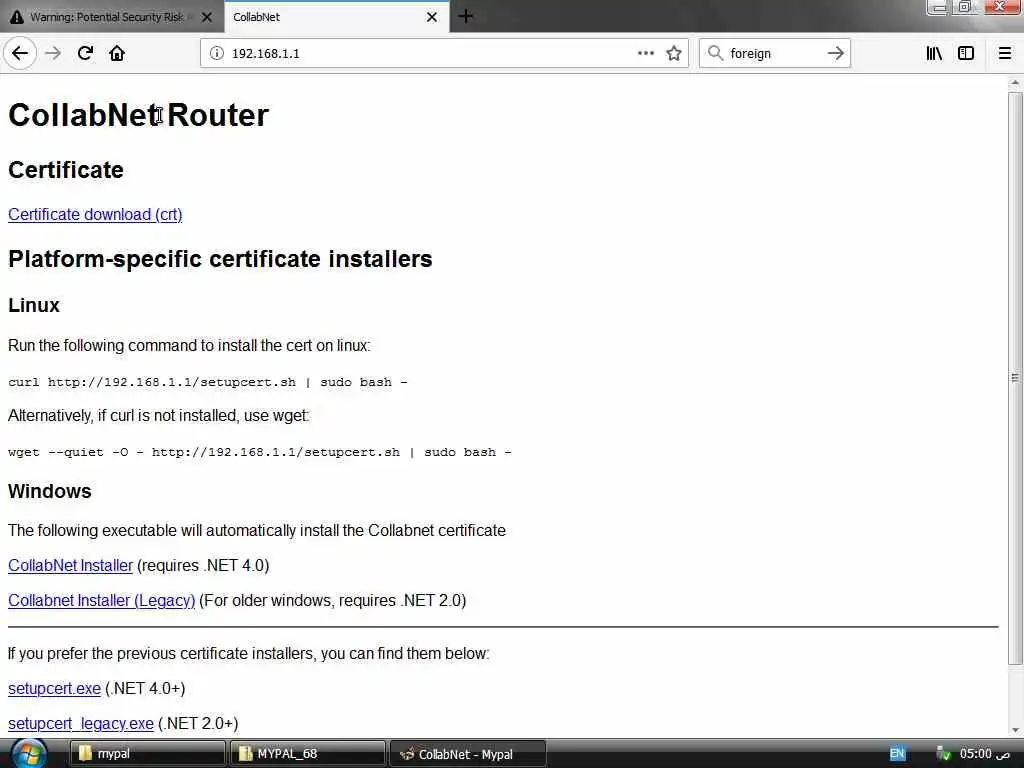Close the Potential Security Risk tab

[207, 17]
